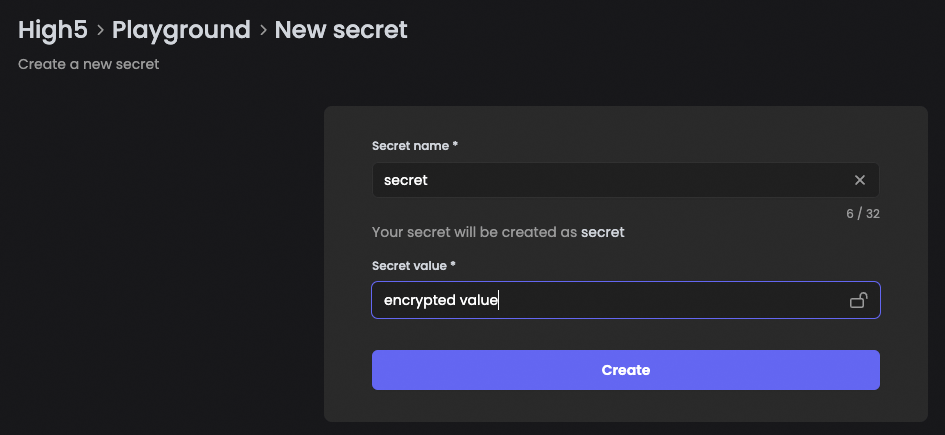Go to High5 breadcrumb

52,30
